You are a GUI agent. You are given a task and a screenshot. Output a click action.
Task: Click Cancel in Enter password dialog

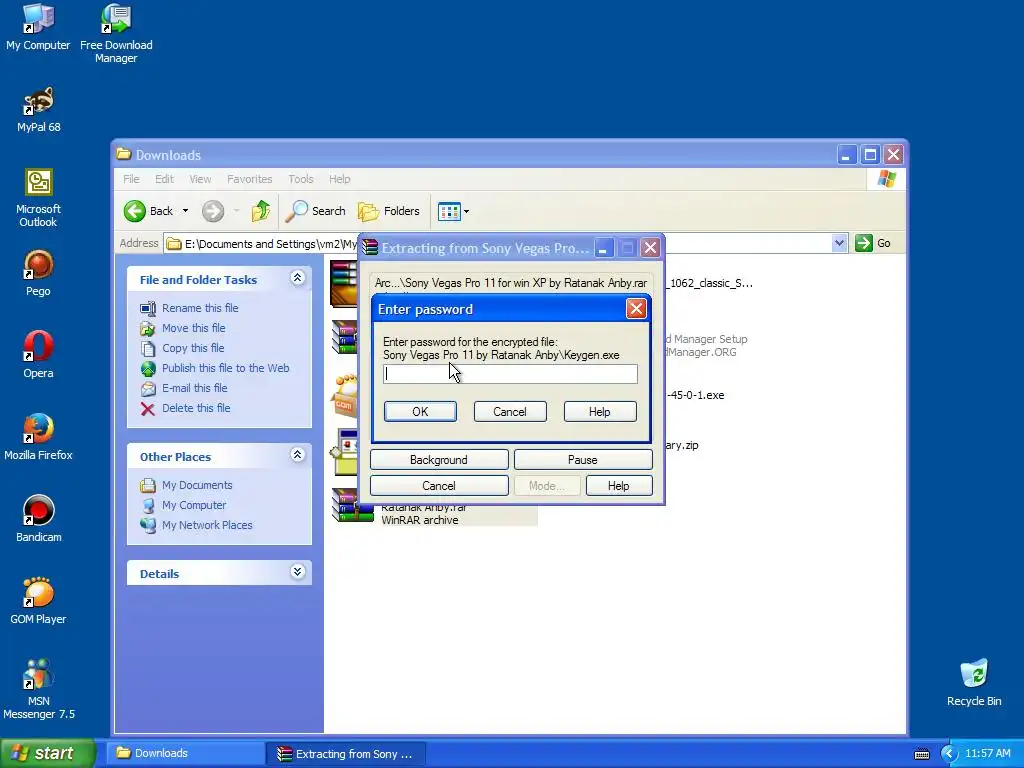509,411
